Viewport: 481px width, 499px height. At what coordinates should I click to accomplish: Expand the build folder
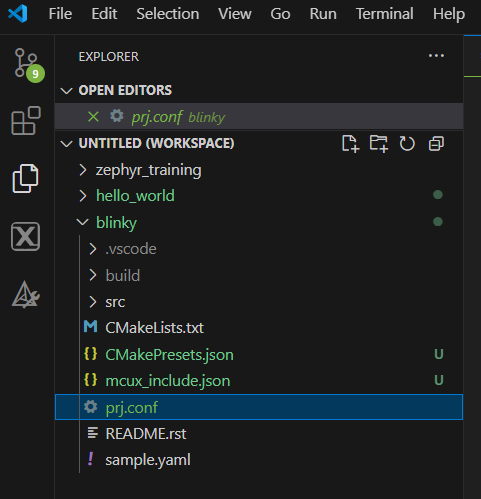click(x=93, y=275)
